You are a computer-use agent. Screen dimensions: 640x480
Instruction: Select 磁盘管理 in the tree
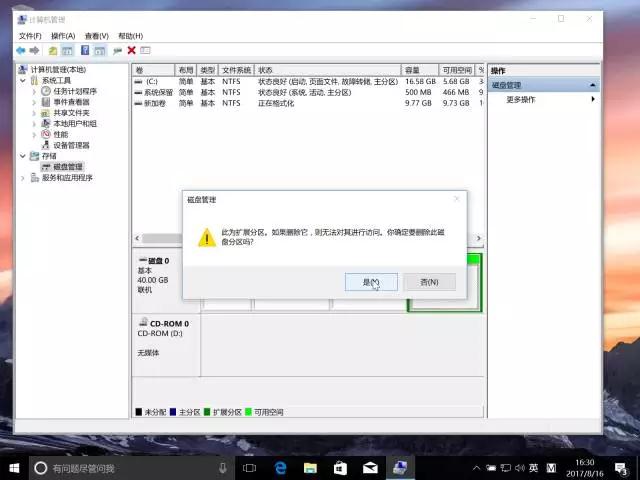point(68,167)
